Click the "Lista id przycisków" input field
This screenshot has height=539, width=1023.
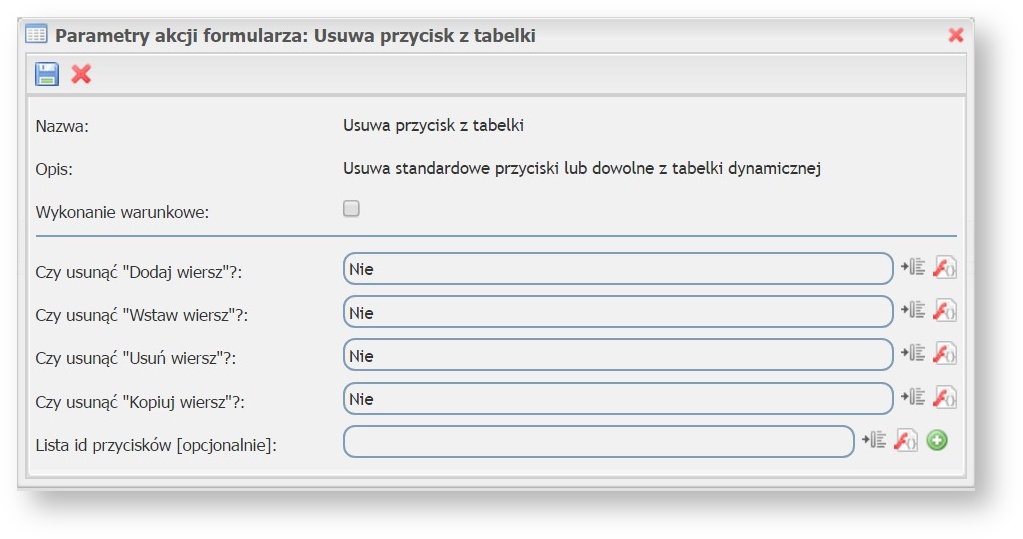pos(598,441)
